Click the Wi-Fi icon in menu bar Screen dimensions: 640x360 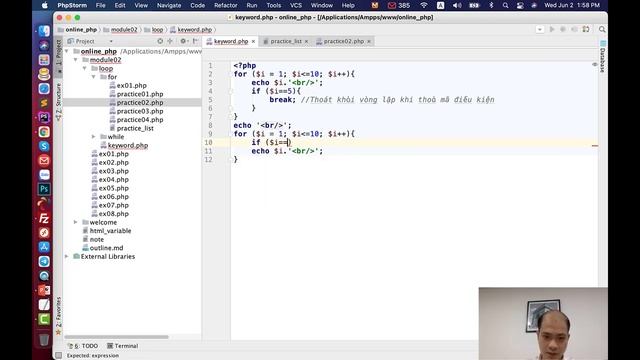424,5
